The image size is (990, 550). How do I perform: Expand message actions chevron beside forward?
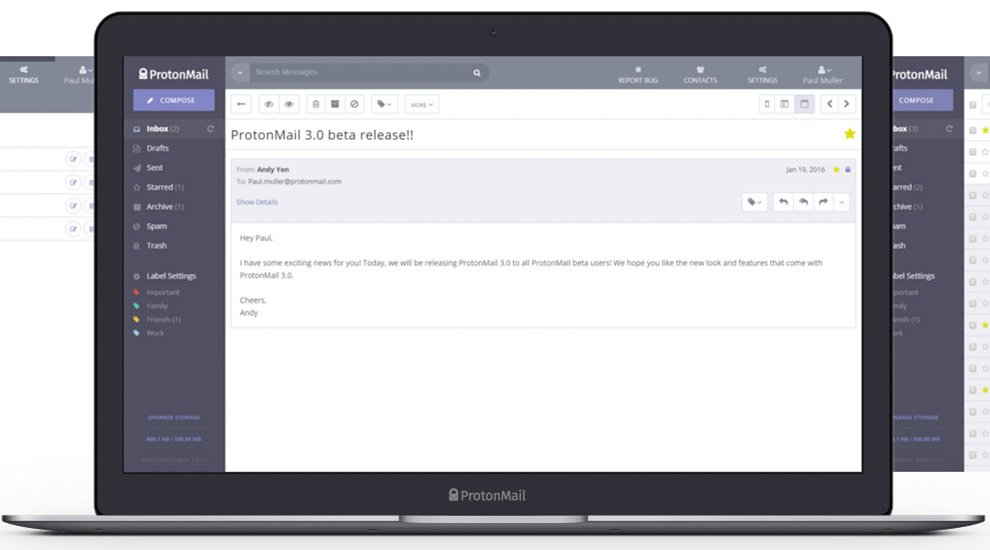[x=842, y=202]
